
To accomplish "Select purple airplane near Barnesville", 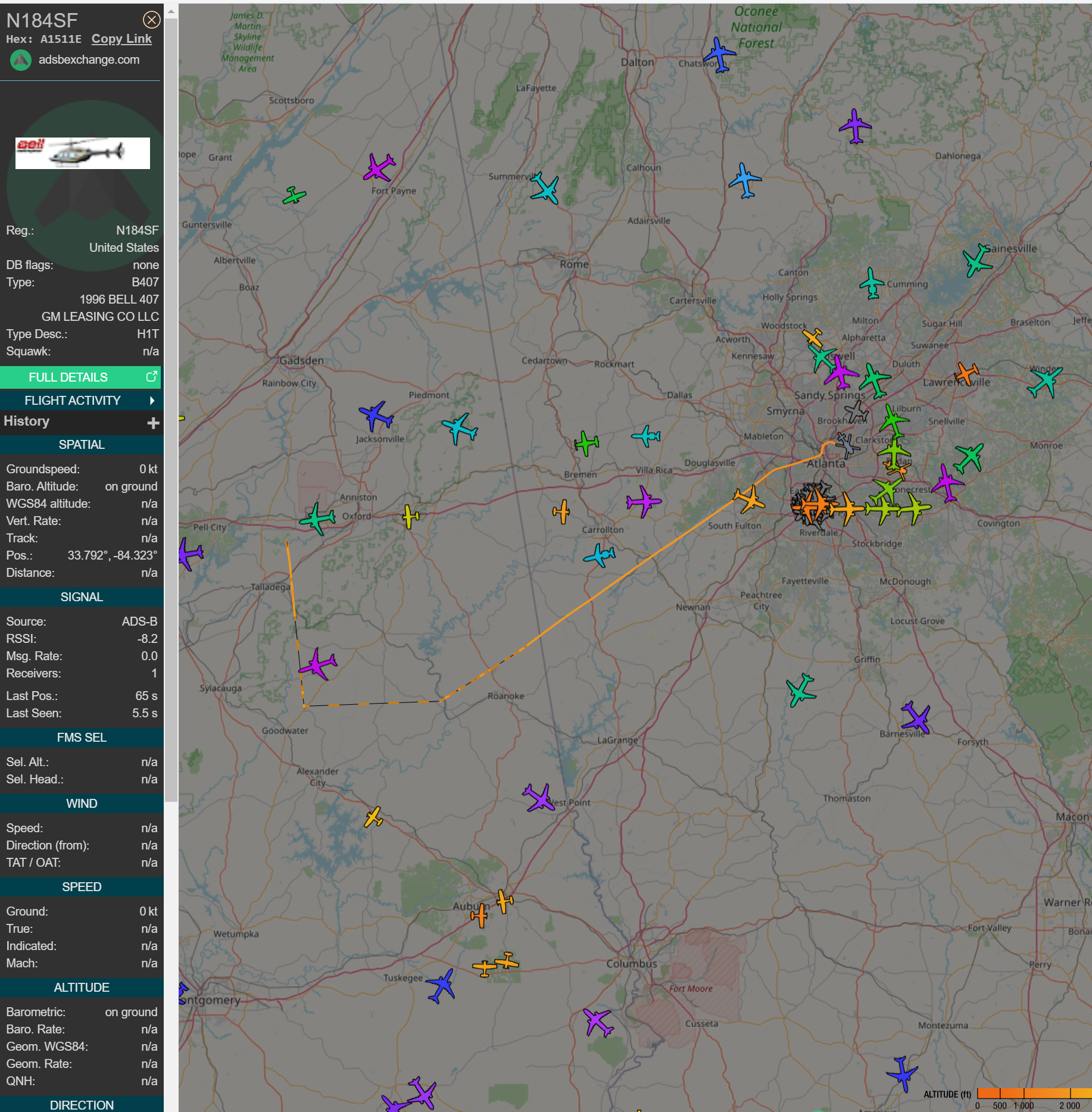I will point(916,717).
